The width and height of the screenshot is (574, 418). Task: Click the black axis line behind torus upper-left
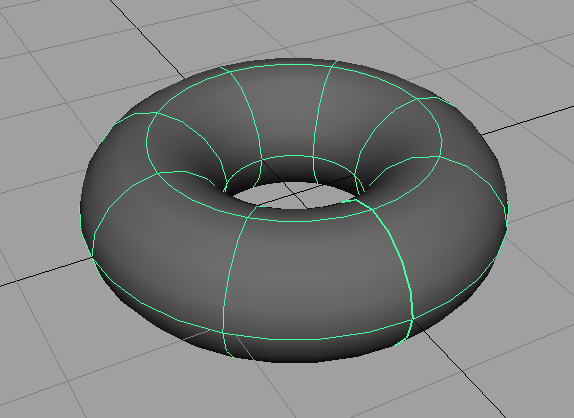146,38
